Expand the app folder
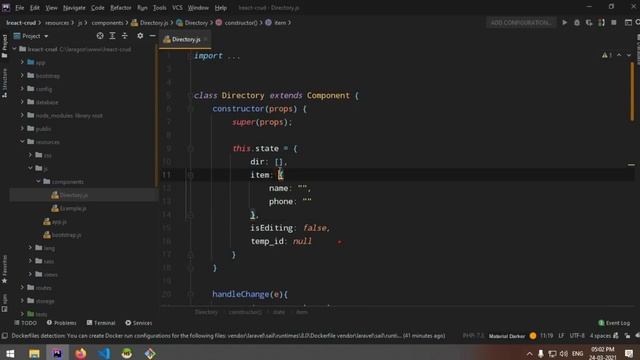Image resolution: width=640 pixels, height=360 pixels. click(22, 62)
